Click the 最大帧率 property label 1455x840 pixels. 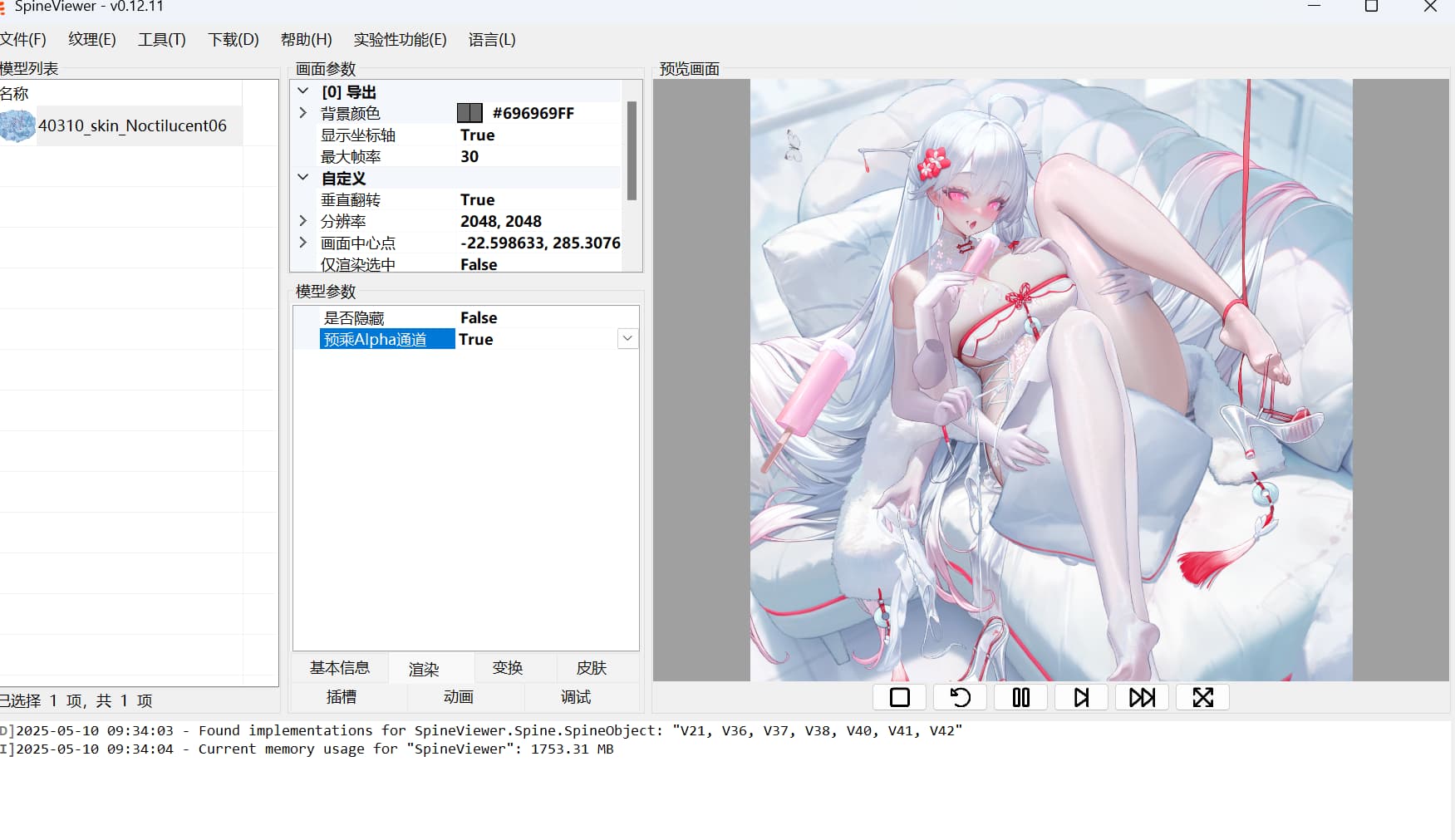pos(351,156)
